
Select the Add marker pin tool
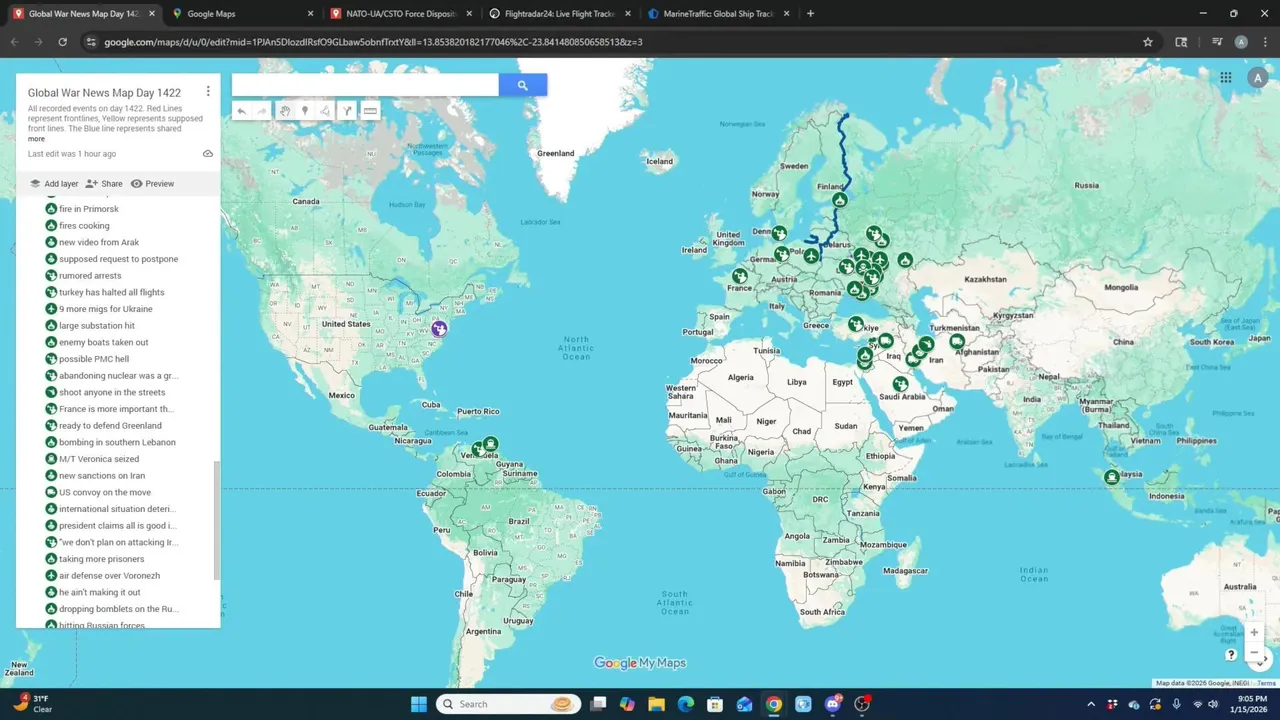point(305,111)
